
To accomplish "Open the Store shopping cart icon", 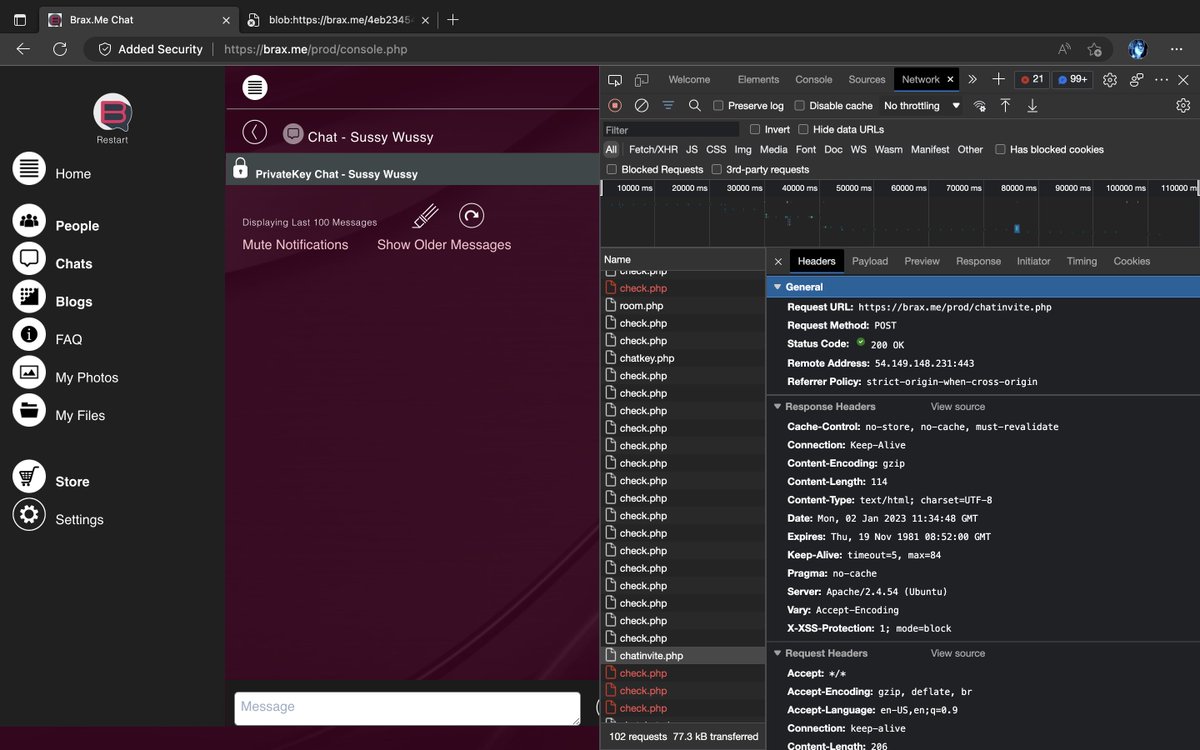I will click(x=29, y=476).
